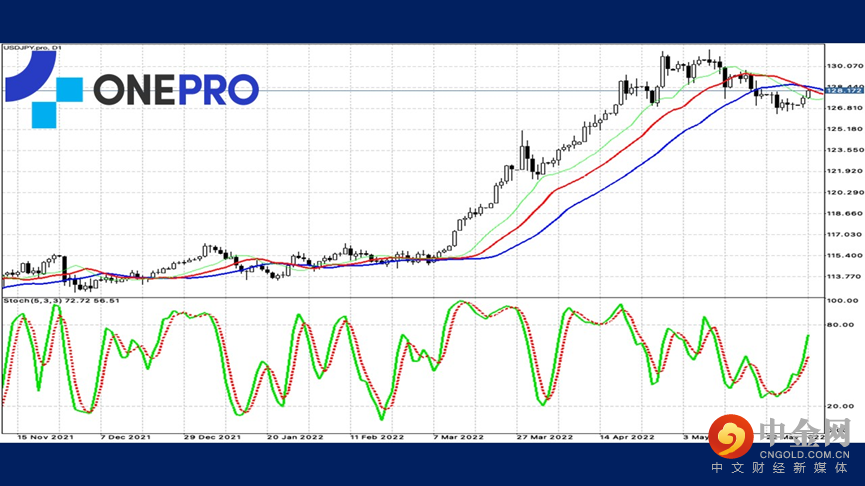Click the 15 Nov 2021 date label
Image resolution: width=865 pixels, height=486 pixels.
(45, 437)
